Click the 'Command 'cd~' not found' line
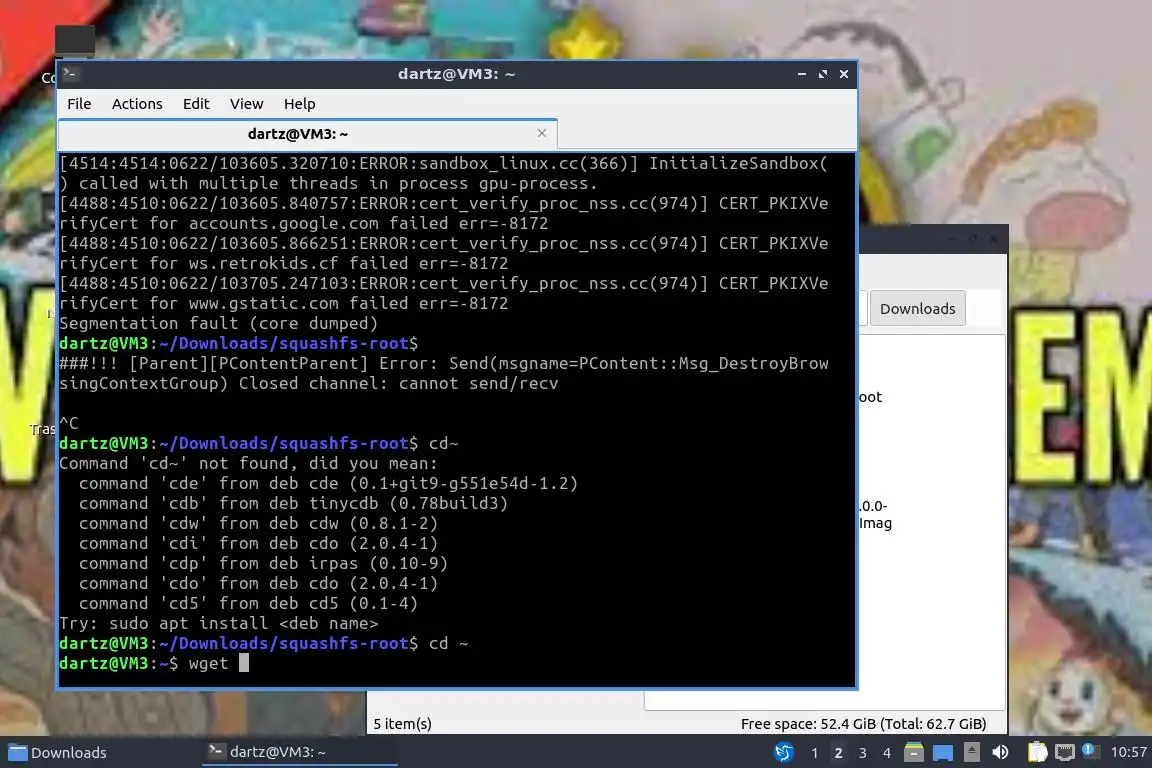The width and height of the screenshot is (1152, 768). coord(248,464)
